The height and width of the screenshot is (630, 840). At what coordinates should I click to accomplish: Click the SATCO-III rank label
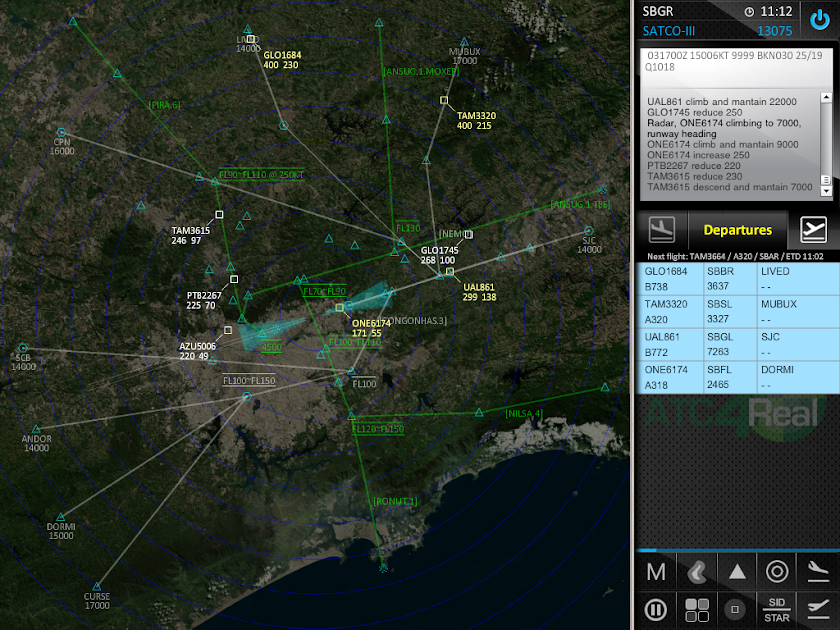point(669,31)
